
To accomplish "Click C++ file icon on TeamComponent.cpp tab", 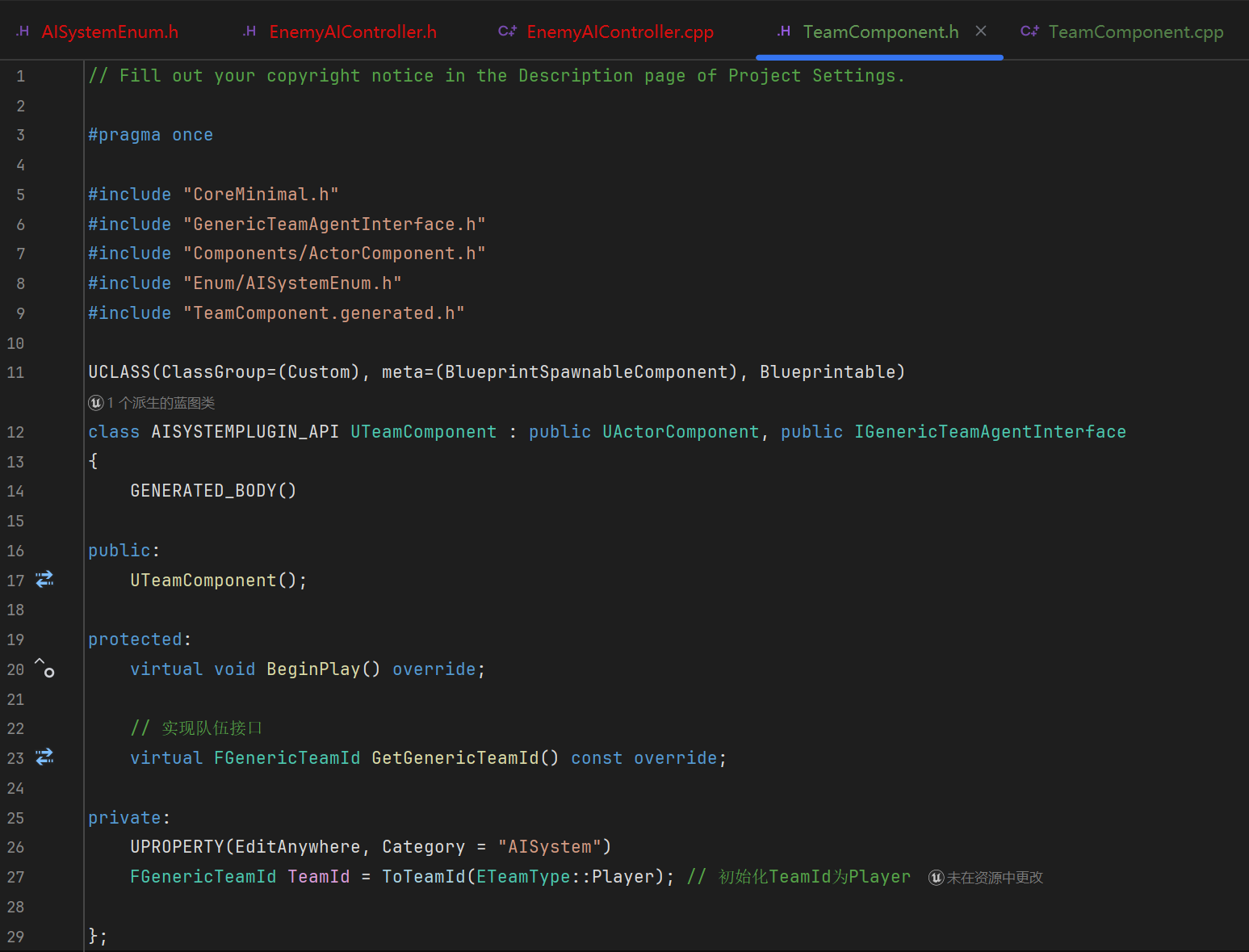I will point(1029,31).
